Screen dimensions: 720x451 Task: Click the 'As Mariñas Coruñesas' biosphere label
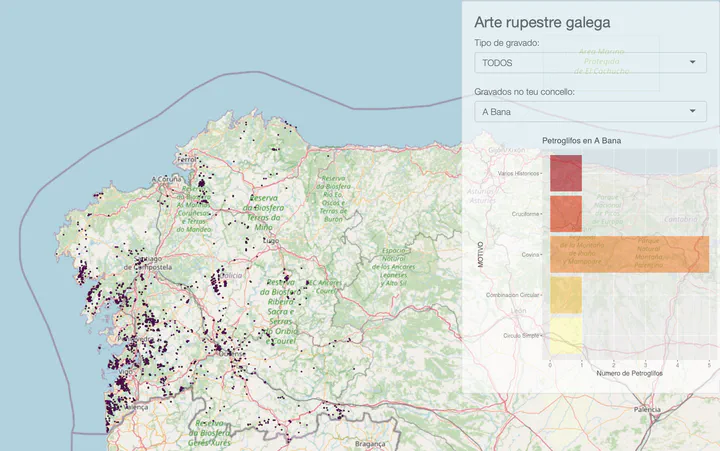point(194,209)
